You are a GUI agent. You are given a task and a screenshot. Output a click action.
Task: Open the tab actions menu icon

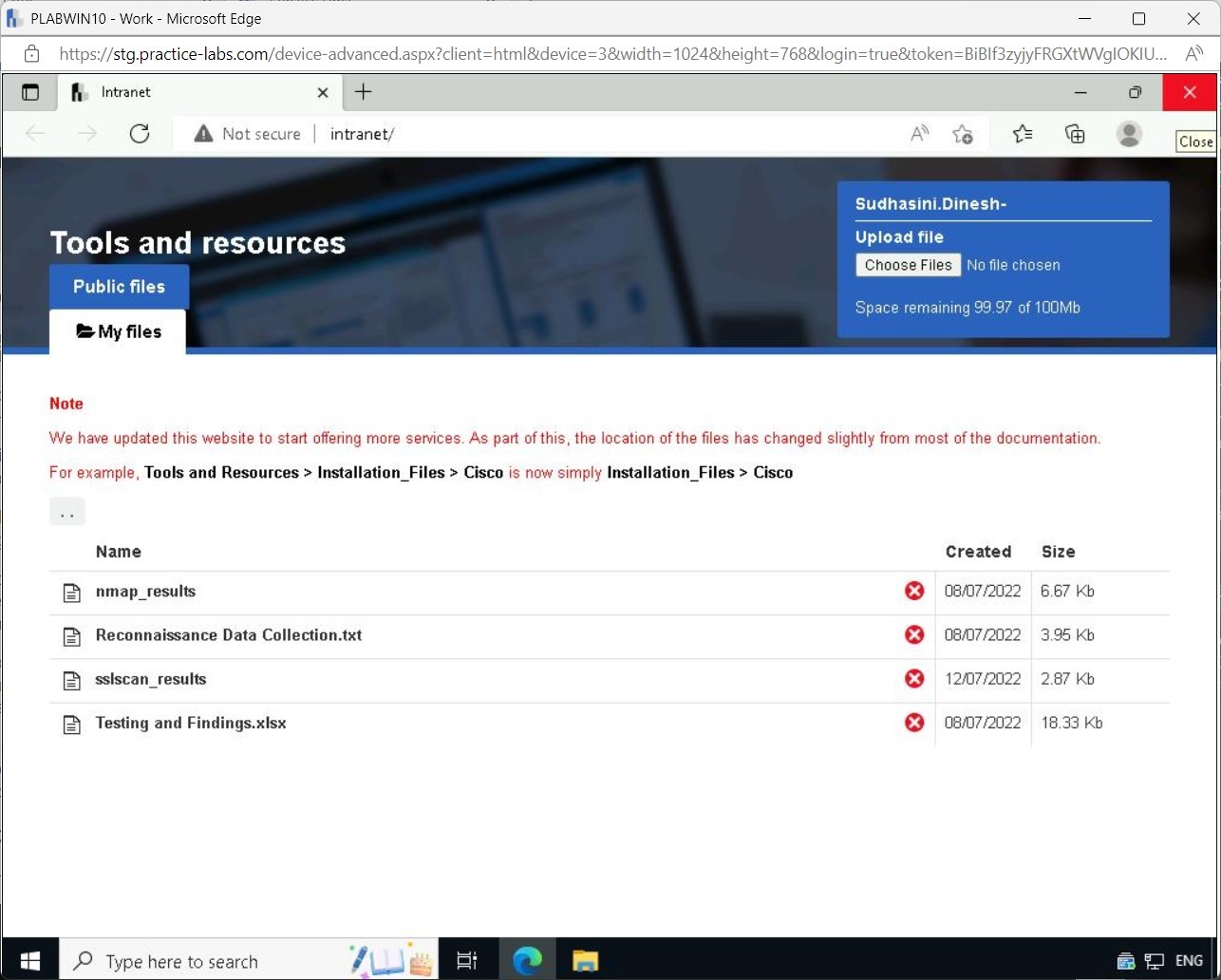(30, 92)
